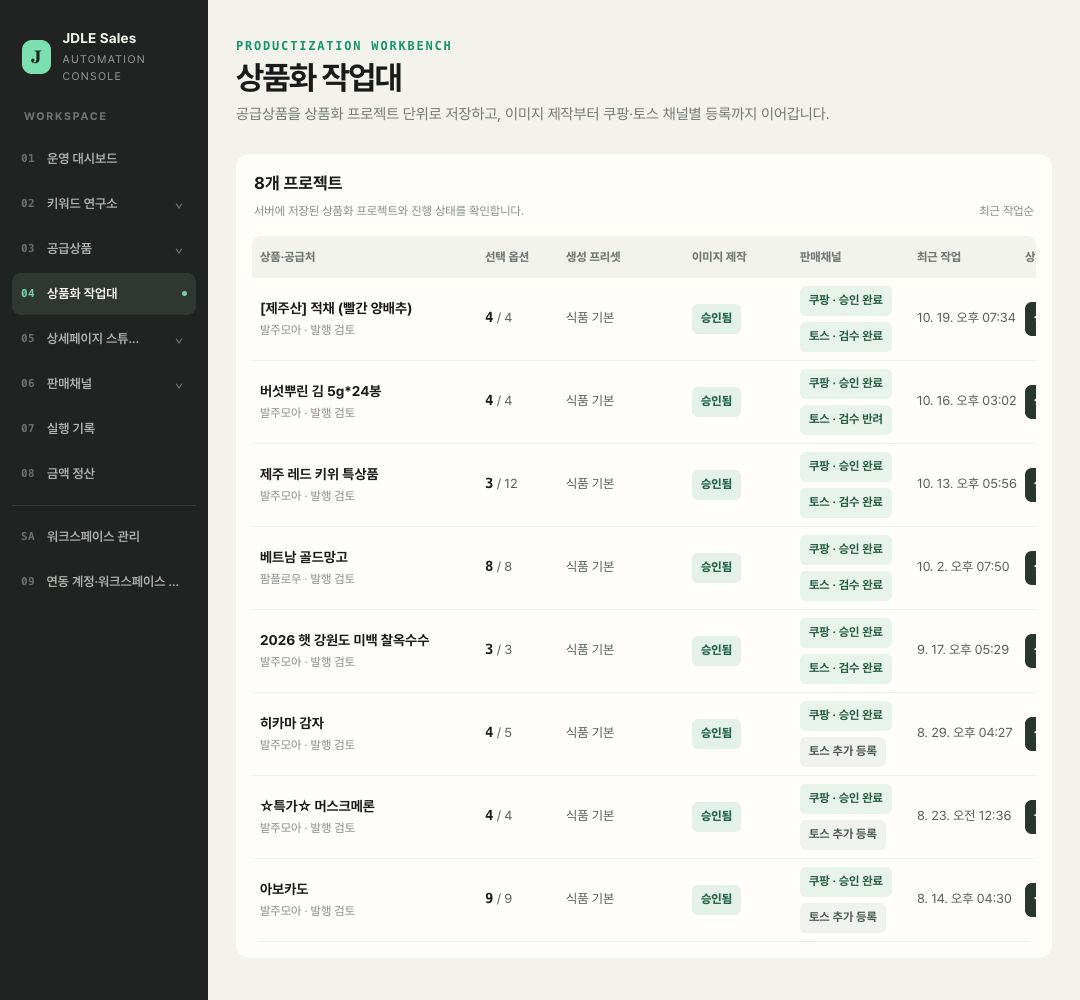The image size is (1080, 1000).
Task: Open 키워드 연구소 menu item
Action: point(104,203)
